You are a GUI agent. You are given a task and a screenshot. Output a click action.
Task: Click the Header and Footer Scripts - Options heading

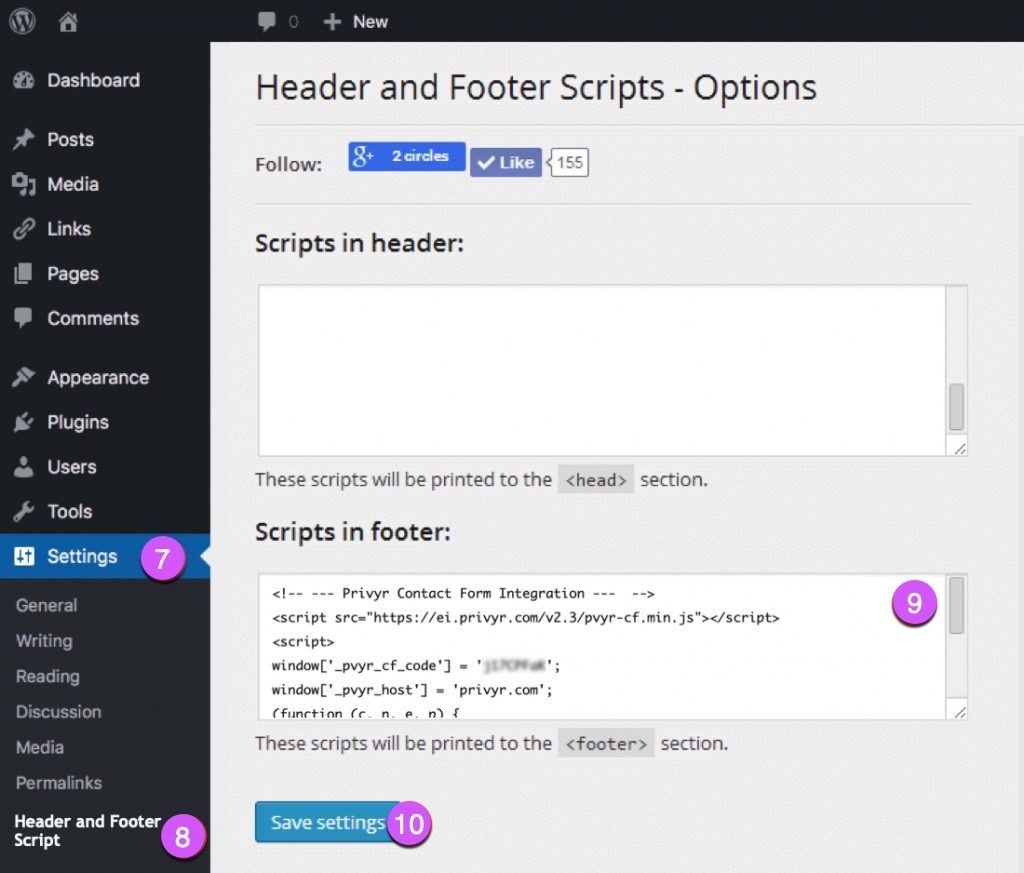536,87
